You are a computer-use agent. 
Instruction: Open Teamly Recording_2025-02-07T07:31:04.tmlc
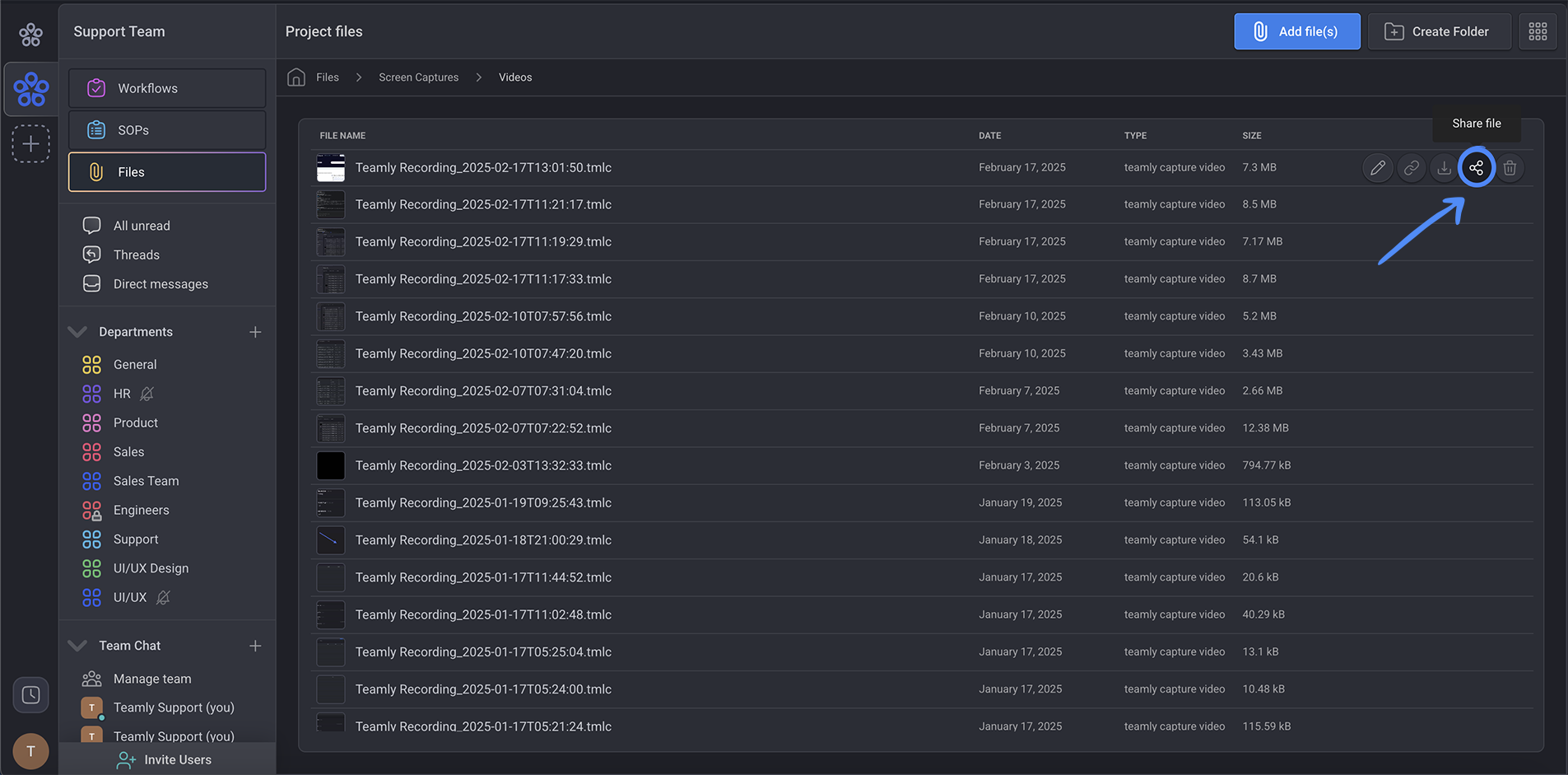[483, 391]
